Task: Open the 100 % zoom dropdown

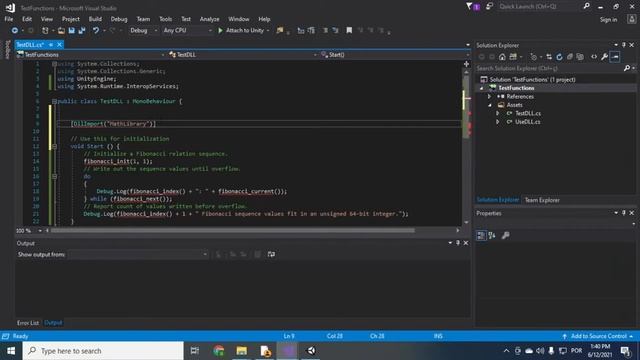Action: coord(40,231)
